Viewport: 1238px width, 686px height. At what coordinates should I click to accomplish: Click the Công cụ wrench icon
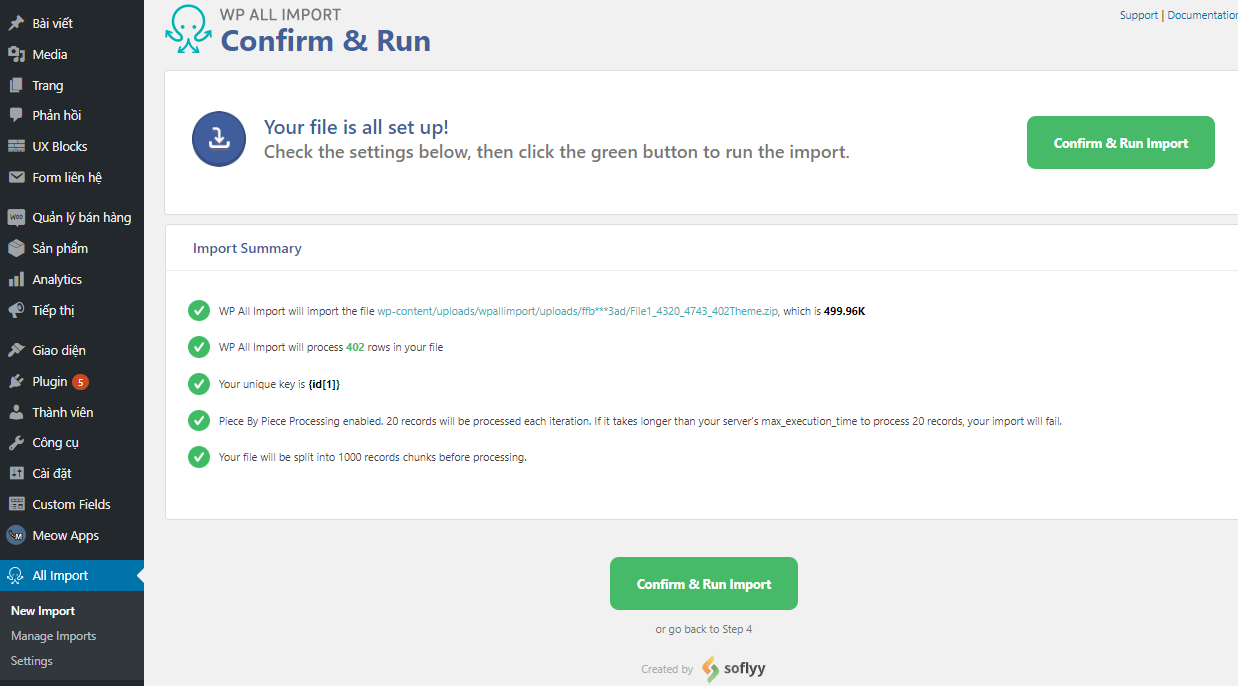coord(16,442)
